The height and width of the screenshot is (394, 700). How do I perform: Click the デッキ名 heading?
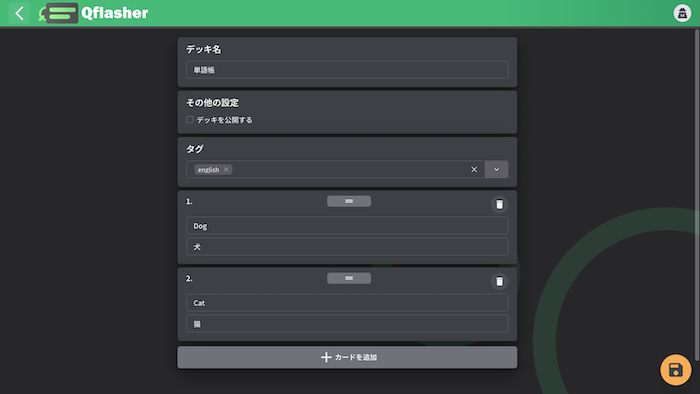[204, 50]
